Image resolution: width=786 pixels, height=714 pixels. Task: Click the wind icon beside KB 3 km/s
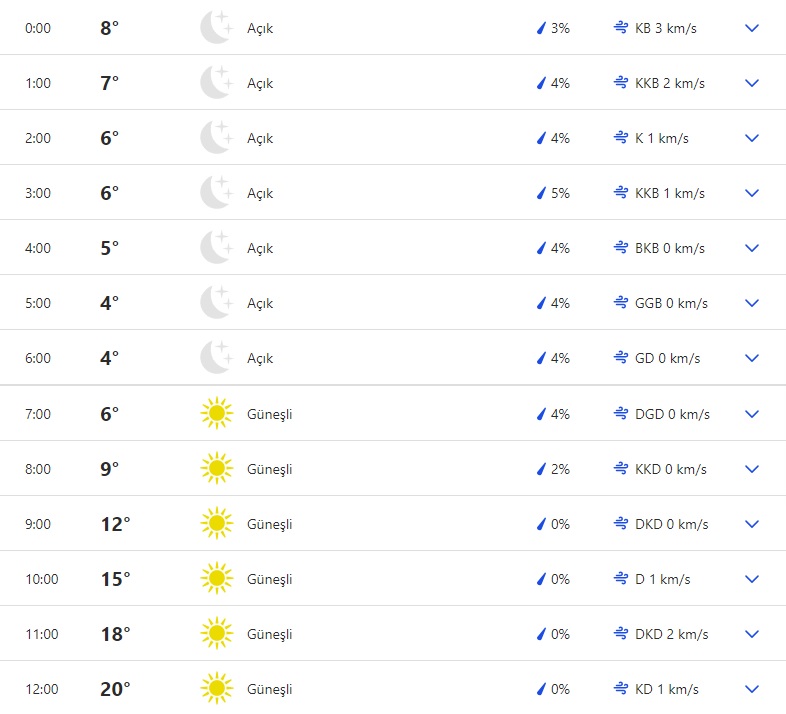click(x=620, y=28)
